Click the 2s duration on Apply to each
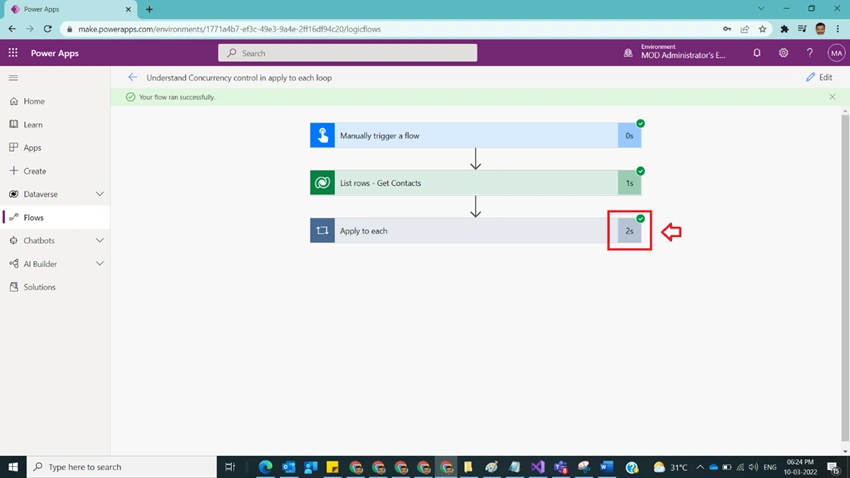Screen dimensions: 850x478 (629, 231)
